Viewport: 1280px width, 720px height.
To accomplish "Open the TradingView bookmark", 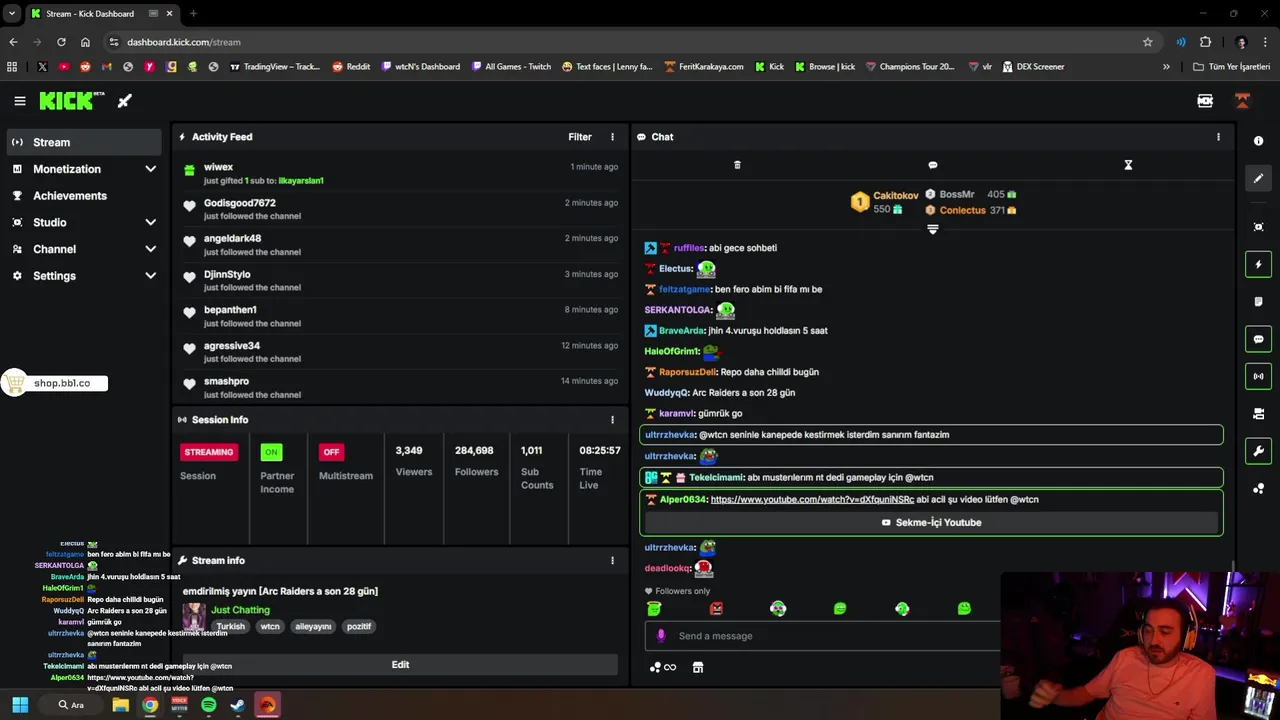I will pos(275,67).
